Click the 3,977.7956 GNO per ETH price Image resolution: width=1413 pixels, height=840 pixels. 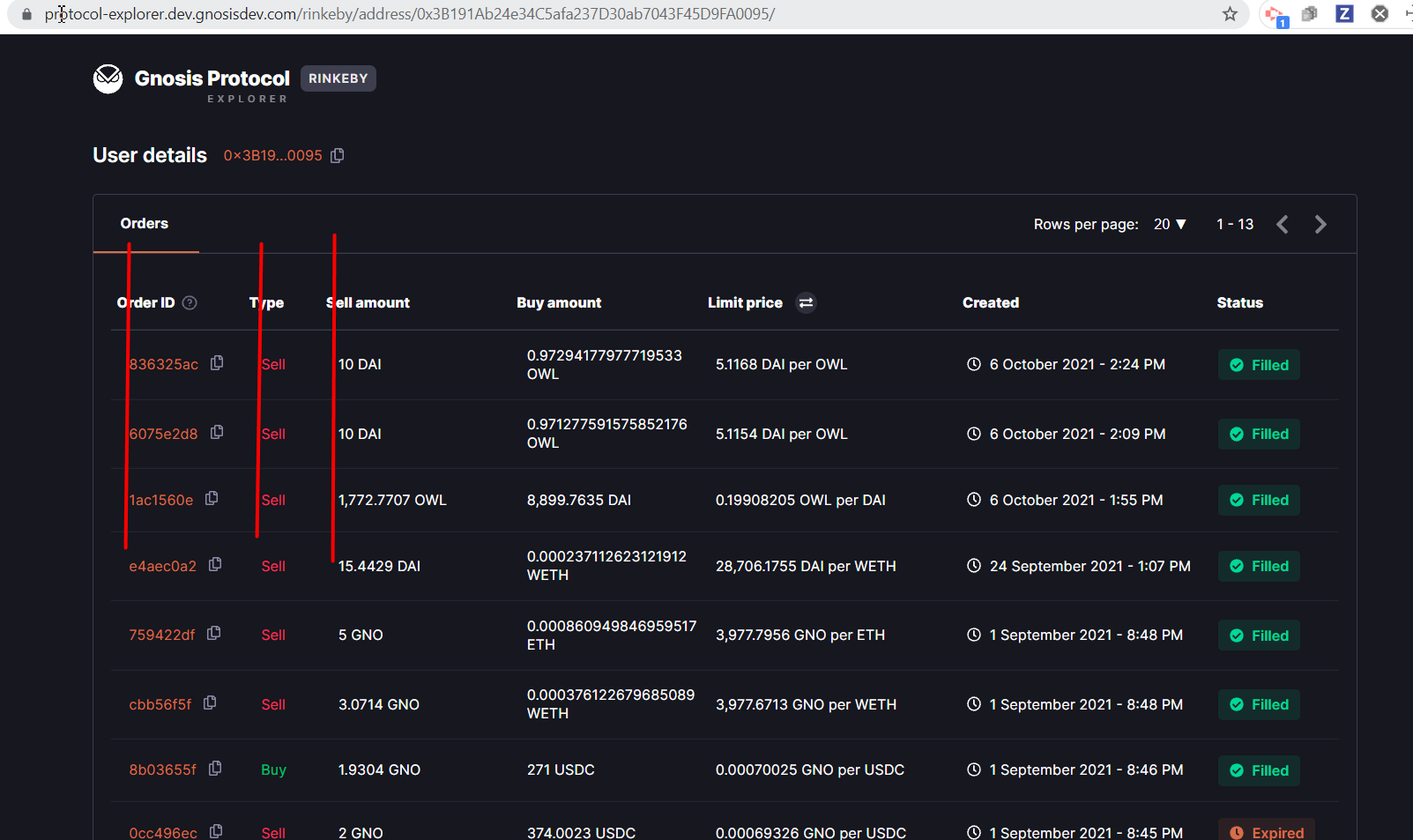tap(800, 635)
